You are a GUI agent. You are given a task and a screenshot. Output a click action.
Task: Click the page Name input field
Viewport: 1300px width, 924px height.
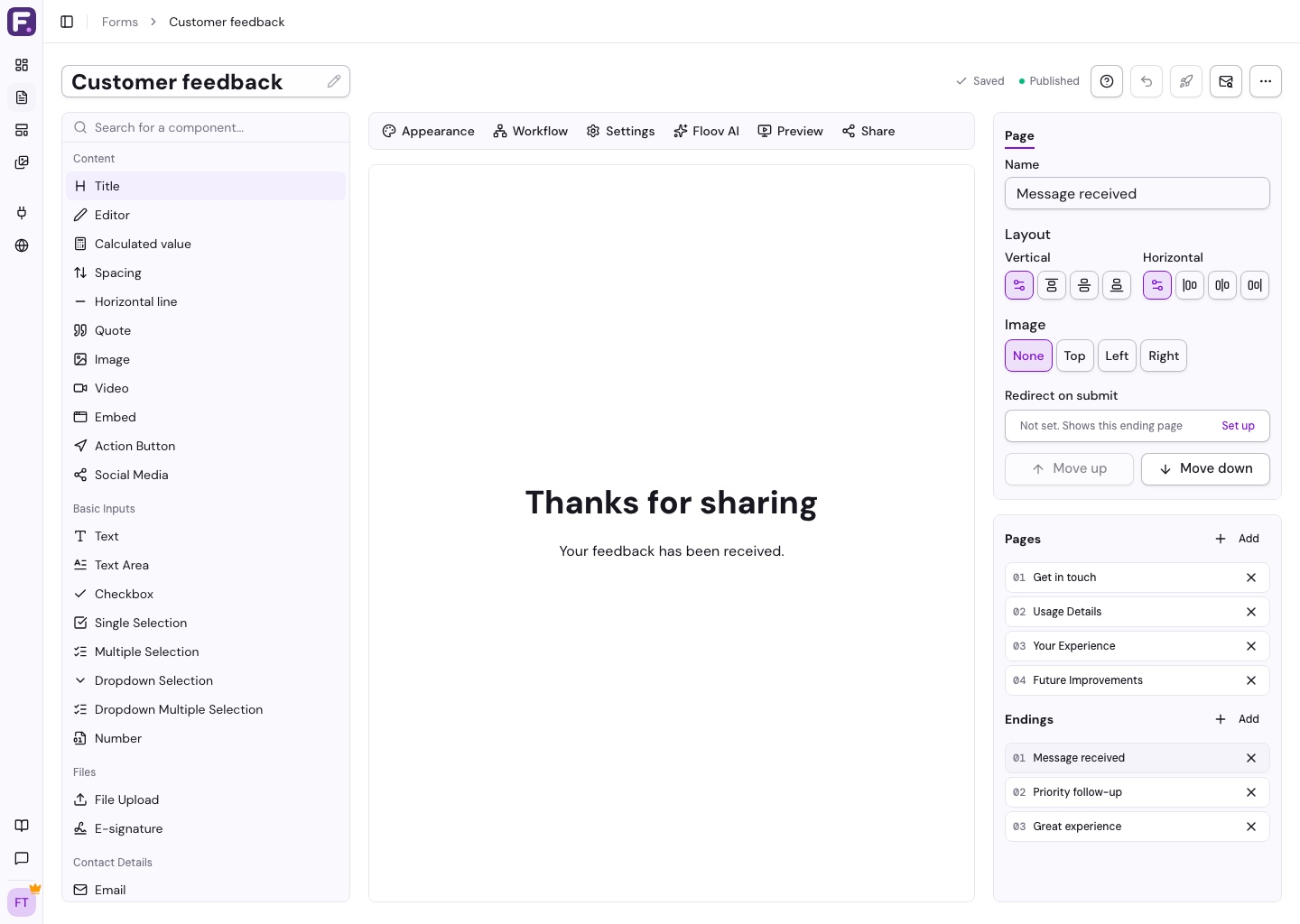(x=1137, y=193)
